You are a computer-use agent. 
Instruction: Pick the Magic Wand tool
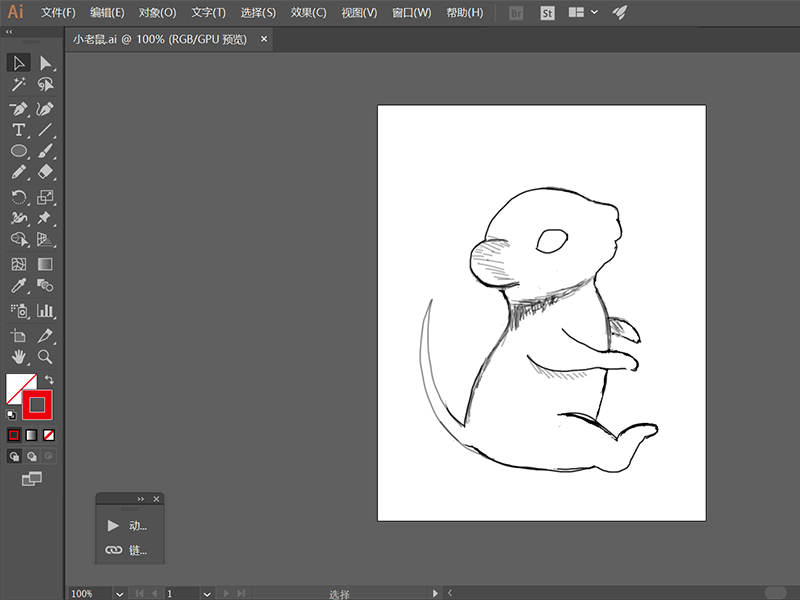[x=18, y=84]
